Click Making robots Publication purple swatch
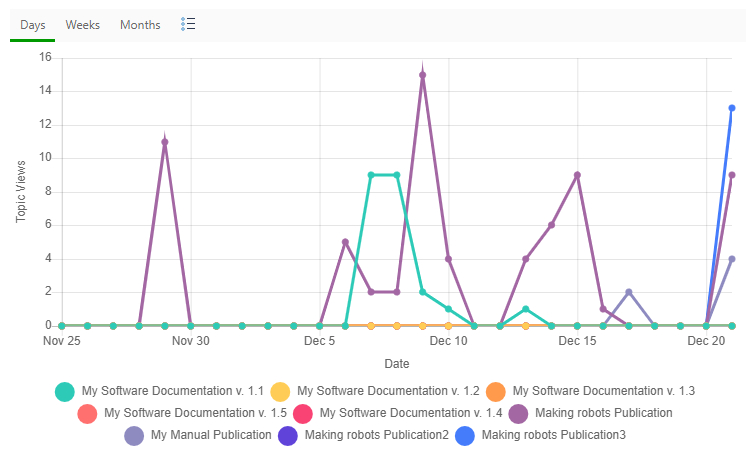 [x=519, y=413]
